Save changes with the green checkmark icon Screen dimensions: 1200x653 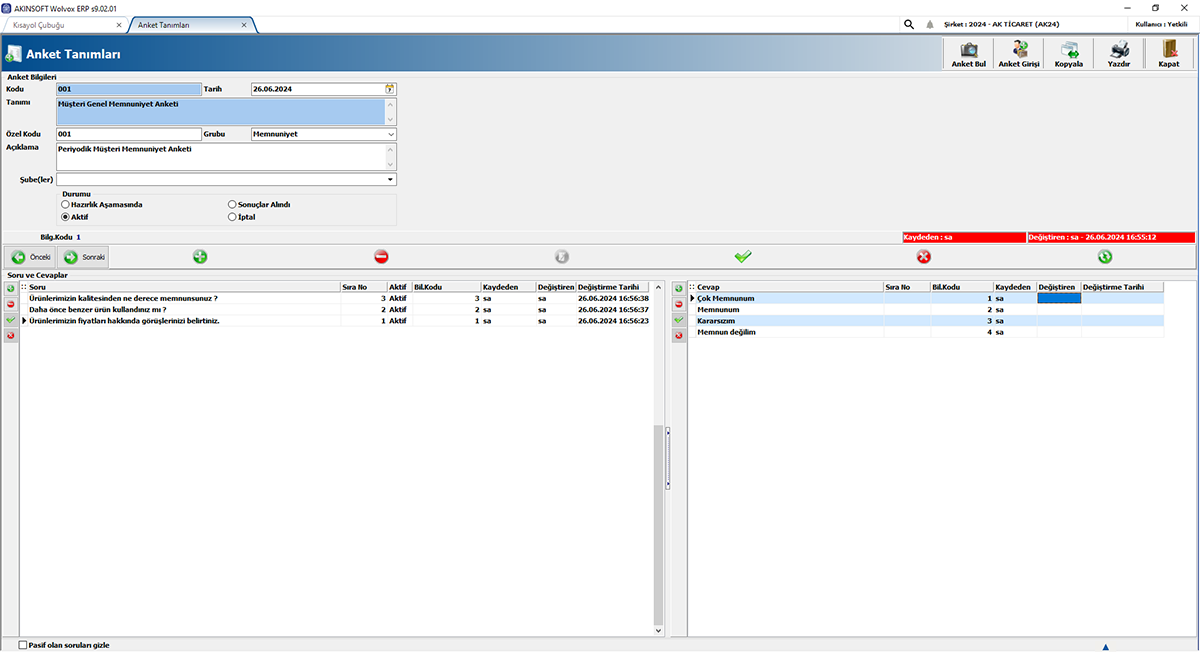[x=743, y=256]
